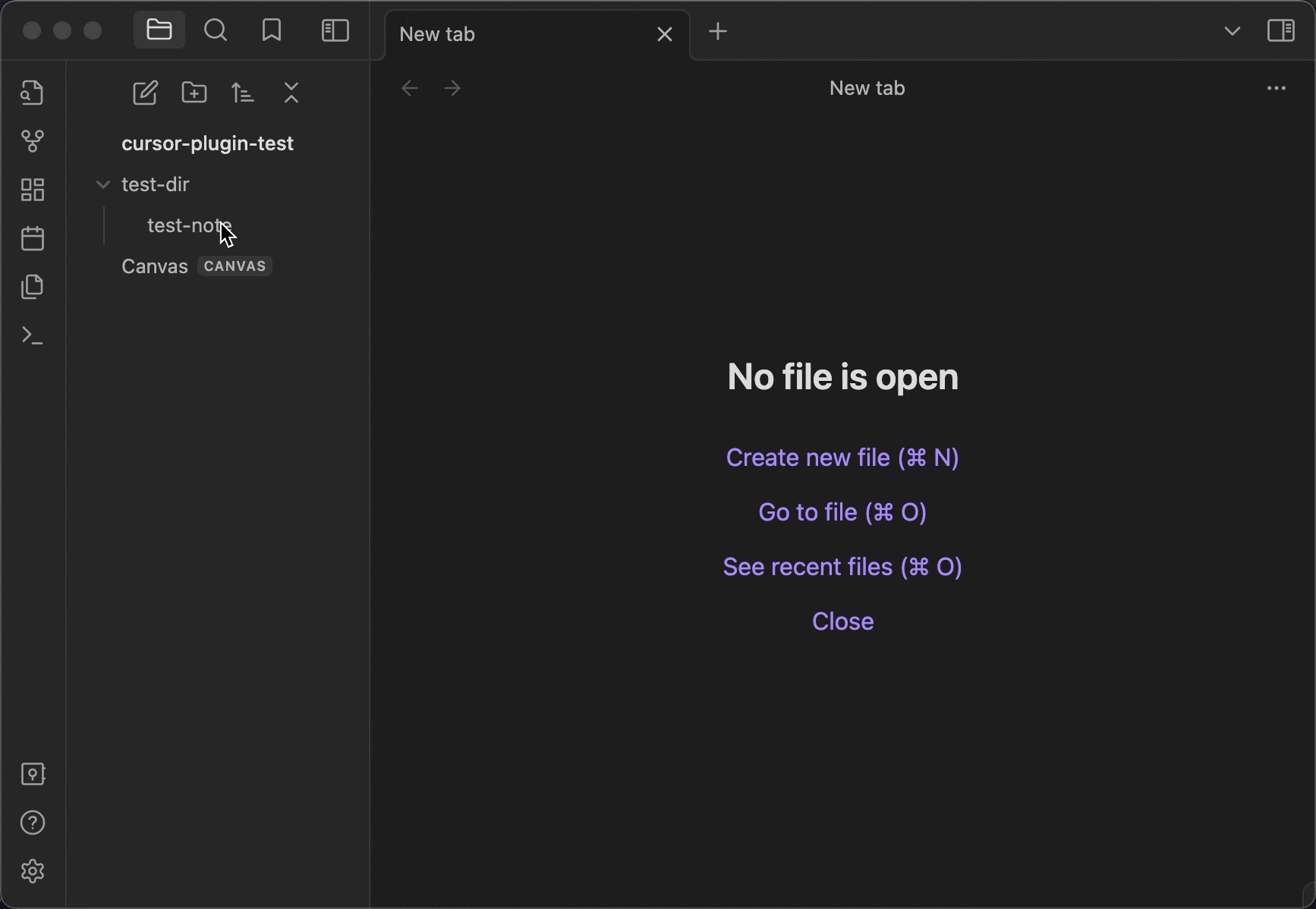Toggle the left sidebar
This screenshot has height=909, width=1316.
[x=335, y=30]
